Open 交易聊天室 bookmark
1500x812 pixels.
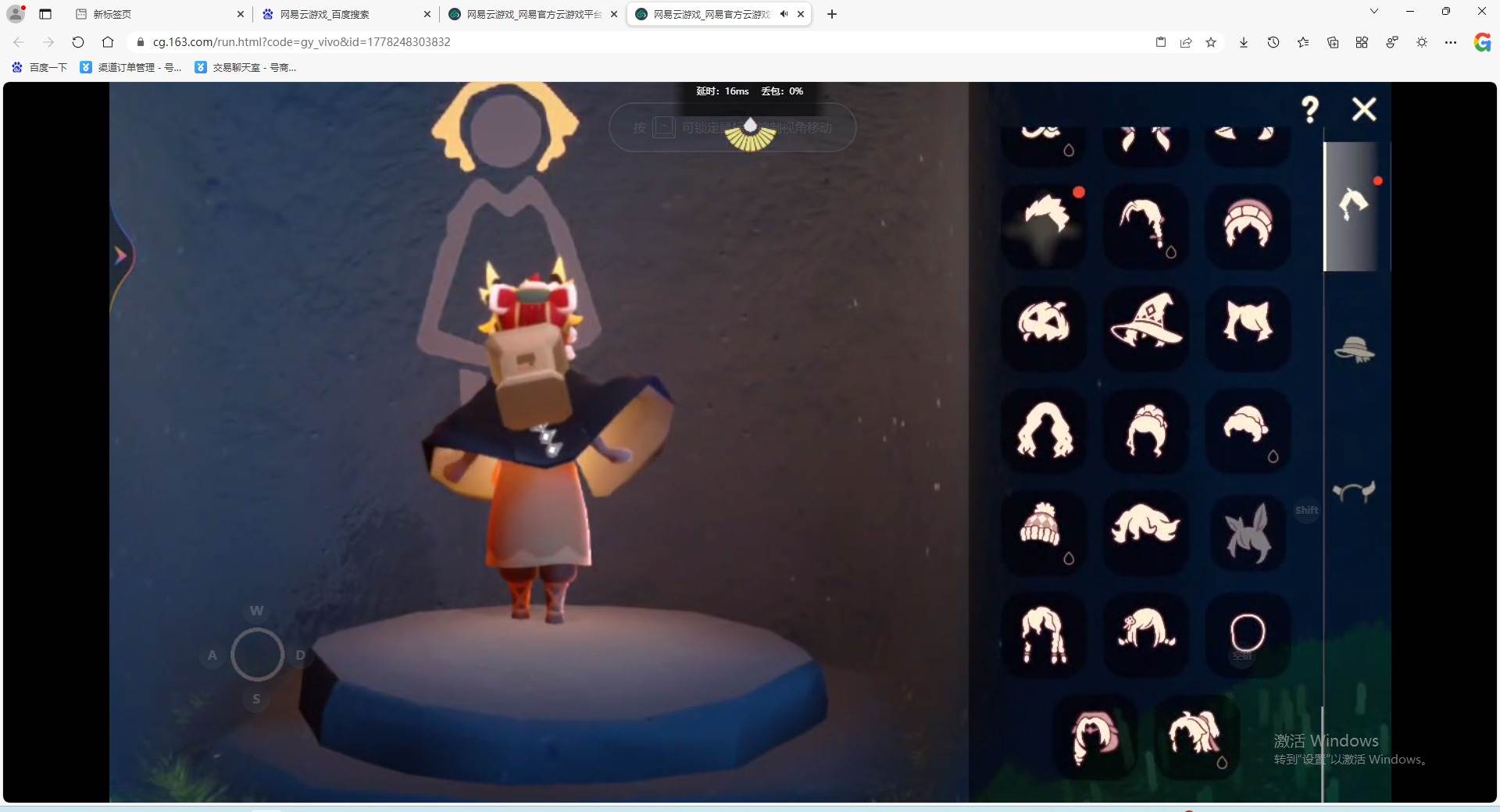pos(245,67)
